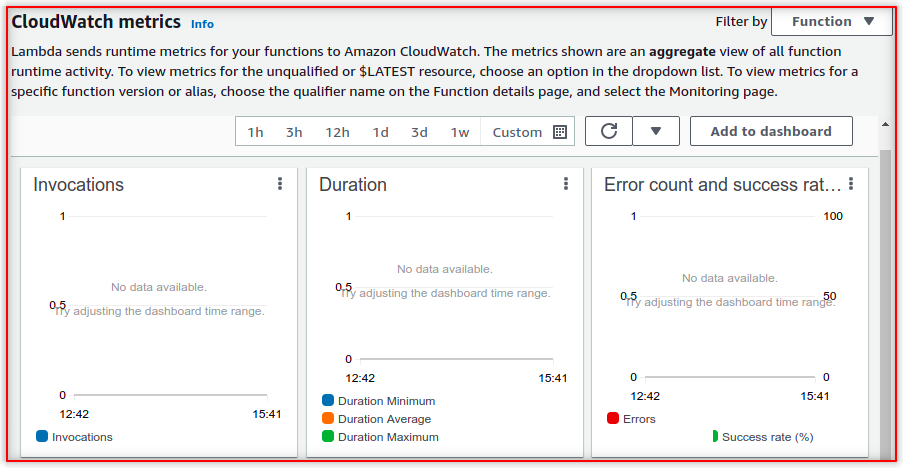Click the Custom time range calendar icon
Screen dimensions: 903x468
[x=560, y=132]
